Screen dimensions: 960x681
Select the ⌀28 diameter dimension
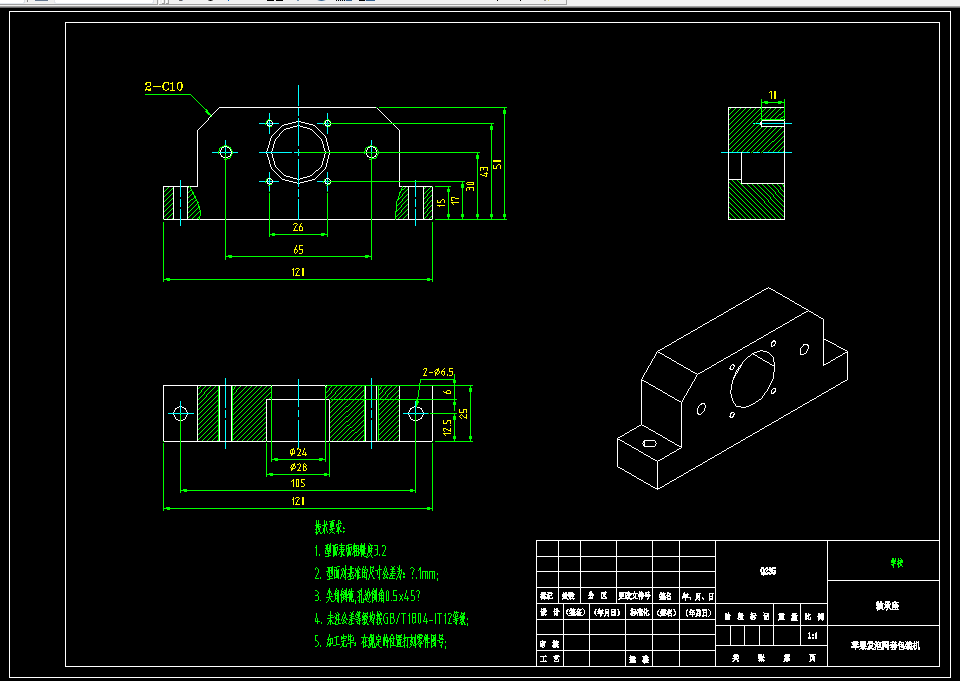[x=298, y=467]
